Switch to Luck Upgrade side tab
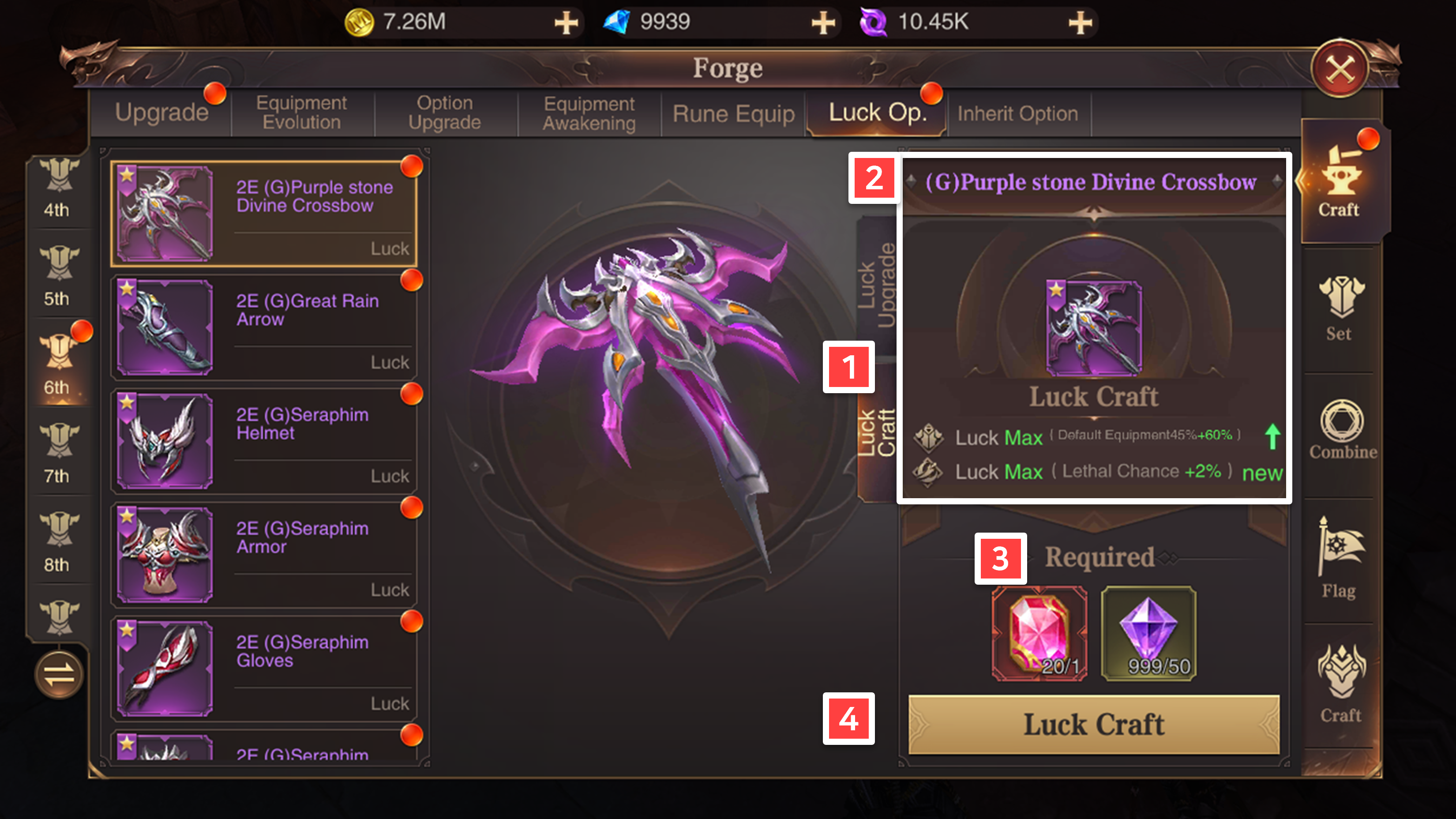 877,286
